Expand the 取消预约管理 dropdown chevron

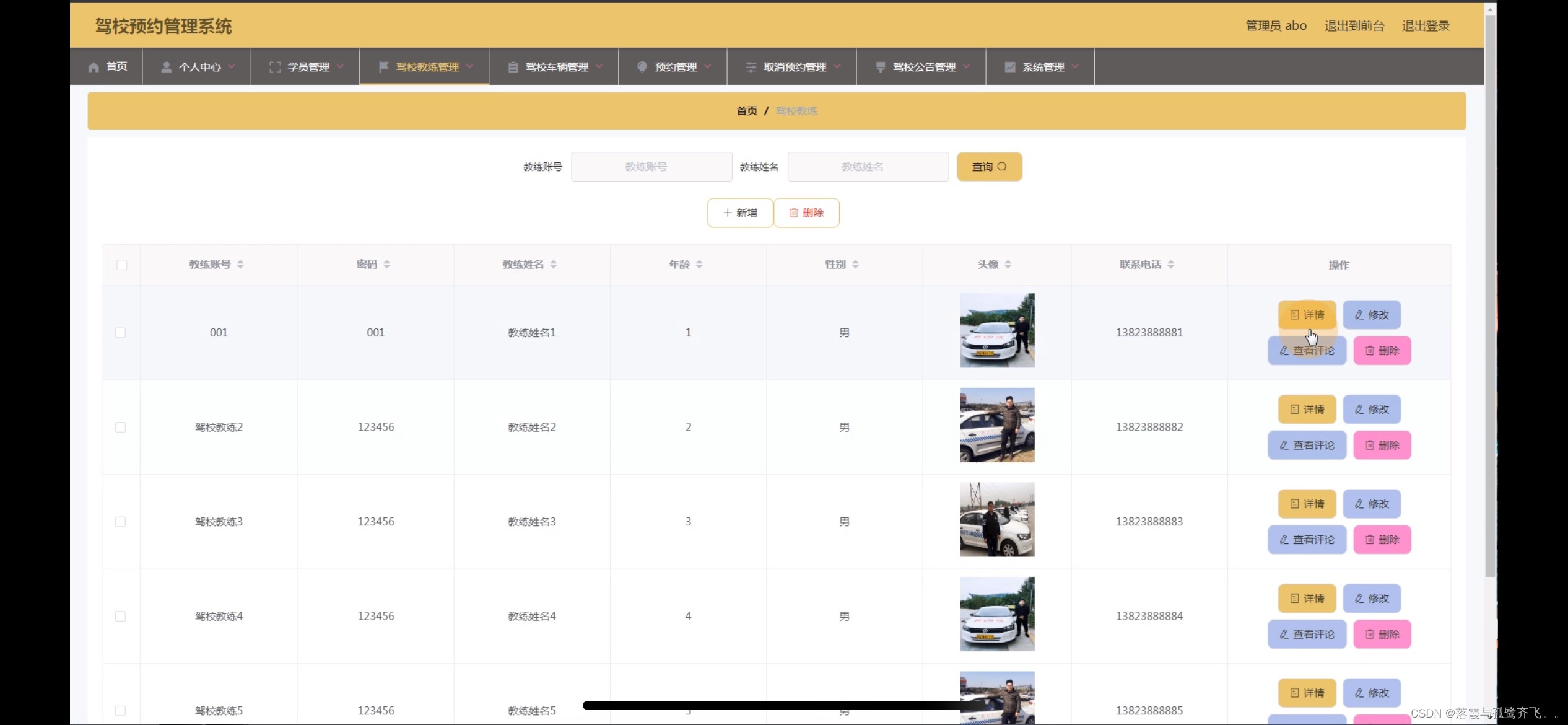(x=837, y=66)
